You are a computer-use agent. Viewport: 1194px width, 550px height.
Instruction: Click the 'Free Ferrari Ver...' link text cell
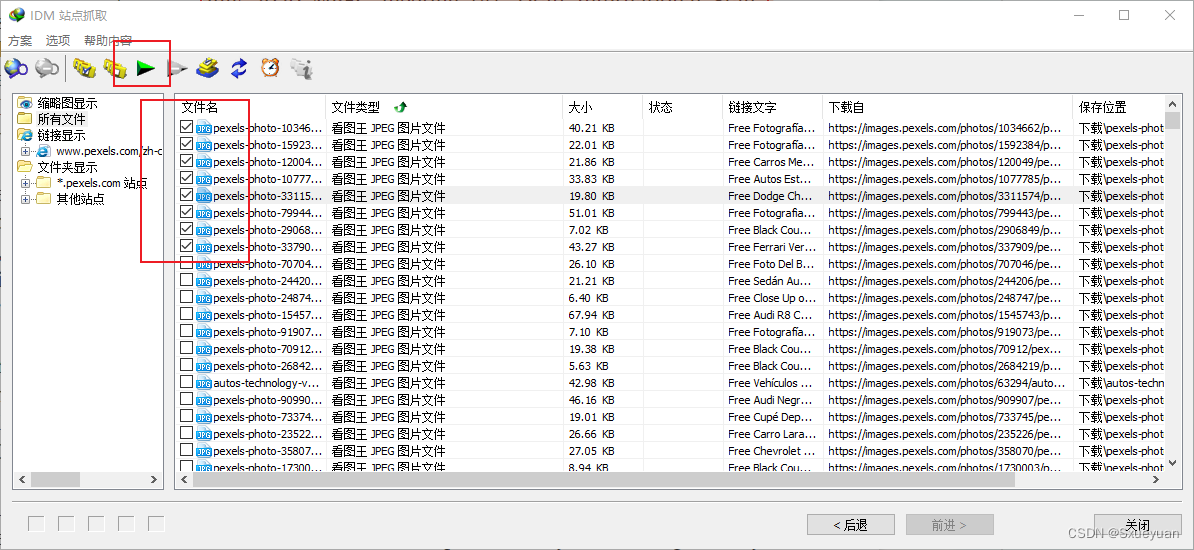pyautogui.click(x=772, y=247)
